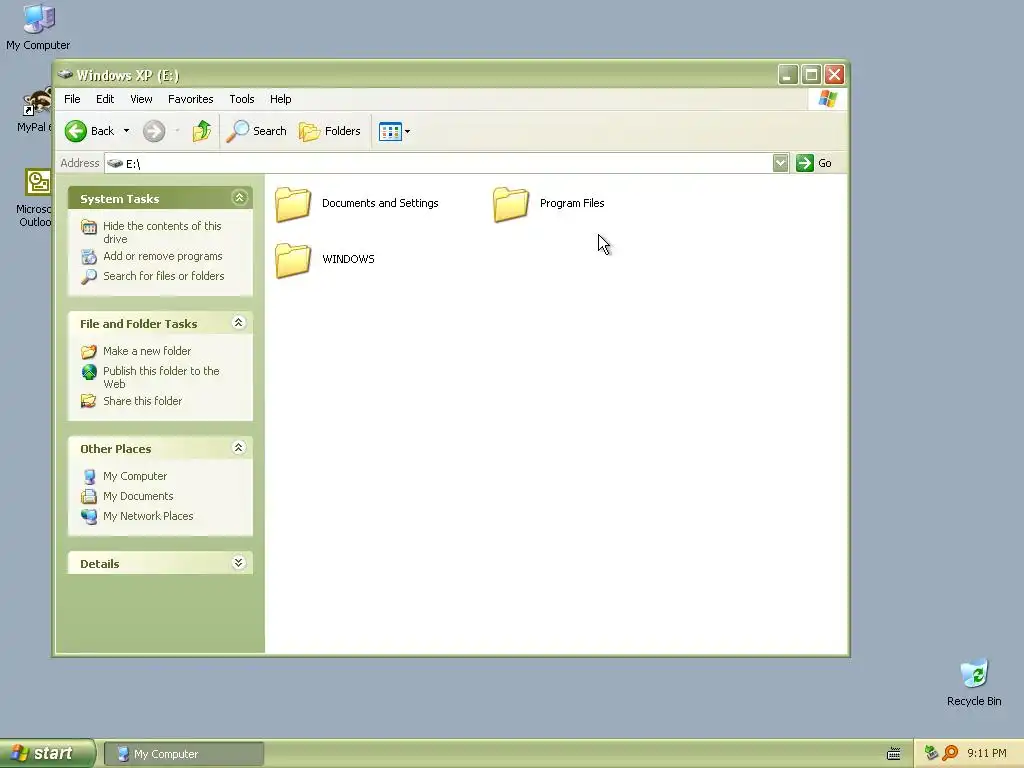The height and width of the screenshot is (768, 1024).
Task: Click the 9:11 PM clock
Action: (x=987, y=754)
